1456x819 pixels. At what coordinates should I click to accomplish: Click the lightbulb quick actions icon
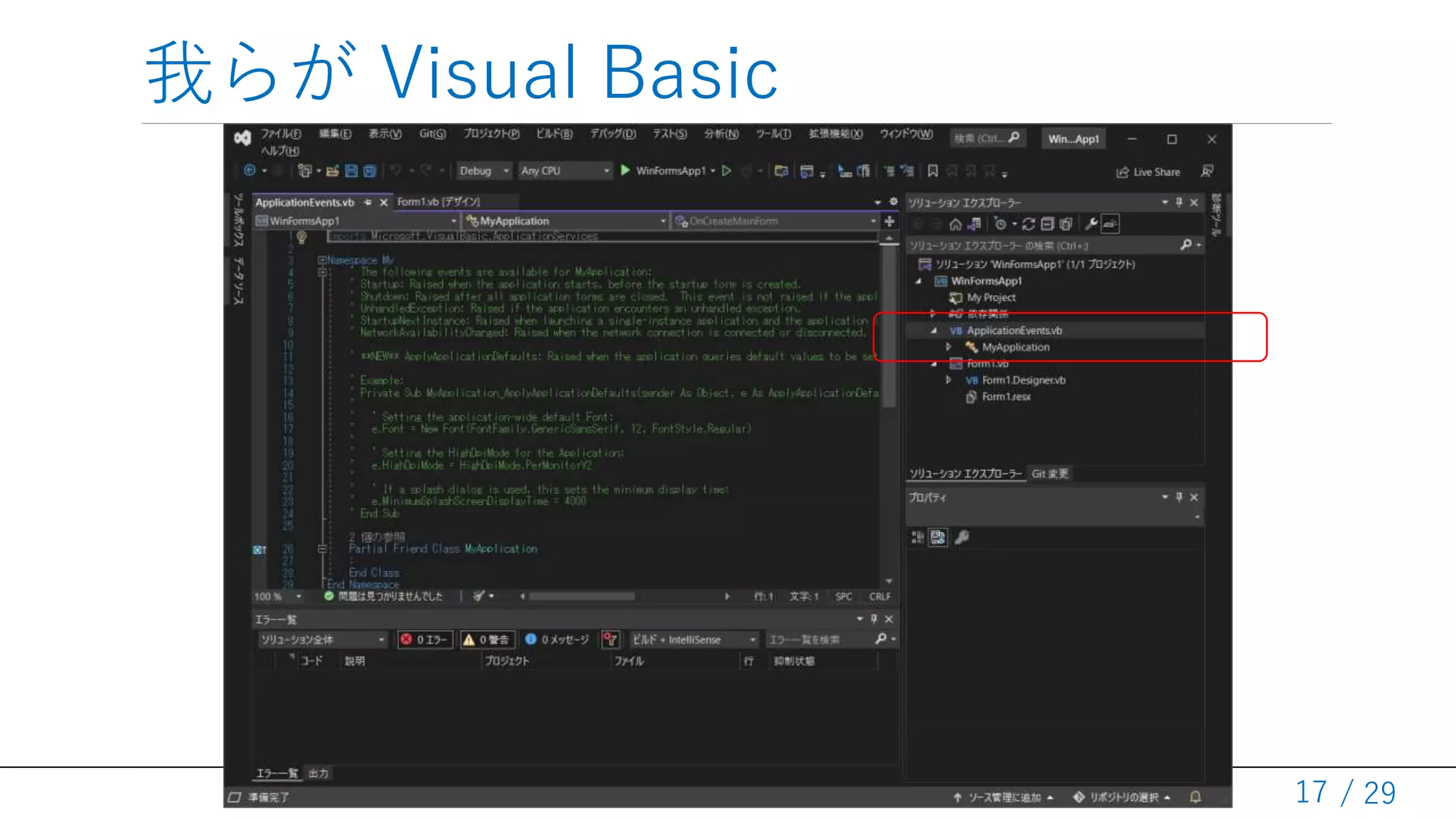click(x=301, y=237)
